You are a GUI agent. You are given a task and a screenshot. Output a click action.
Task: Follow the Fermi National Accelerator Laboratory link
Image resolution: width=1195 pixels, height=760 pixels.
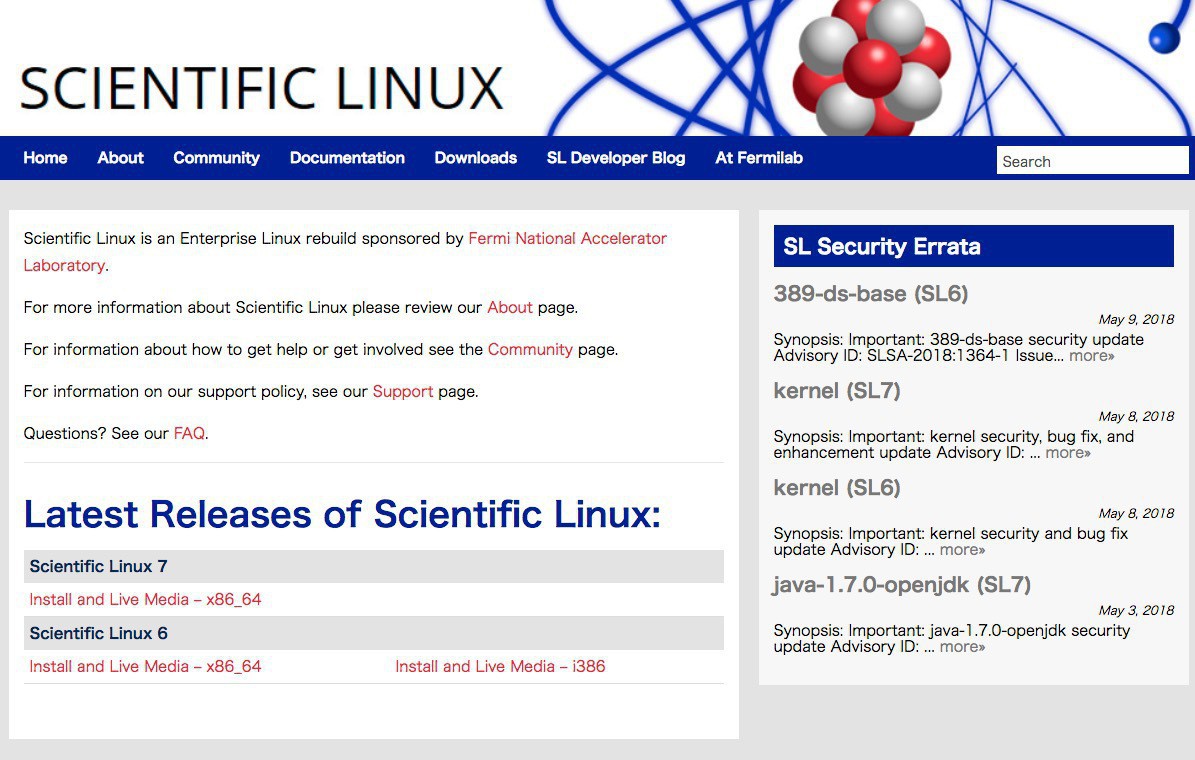(345, 252)
